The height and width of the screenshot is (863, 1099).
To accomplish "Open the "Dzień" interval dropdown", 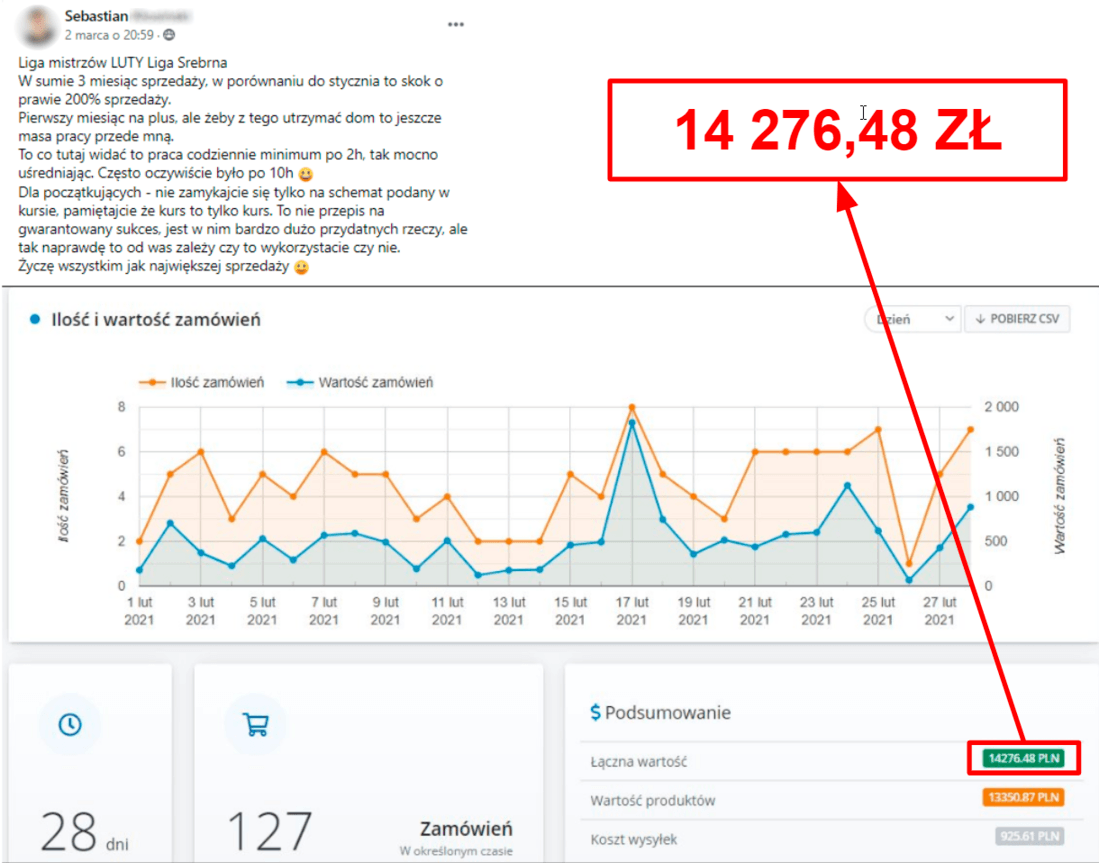I will click(x=912, y=320).
